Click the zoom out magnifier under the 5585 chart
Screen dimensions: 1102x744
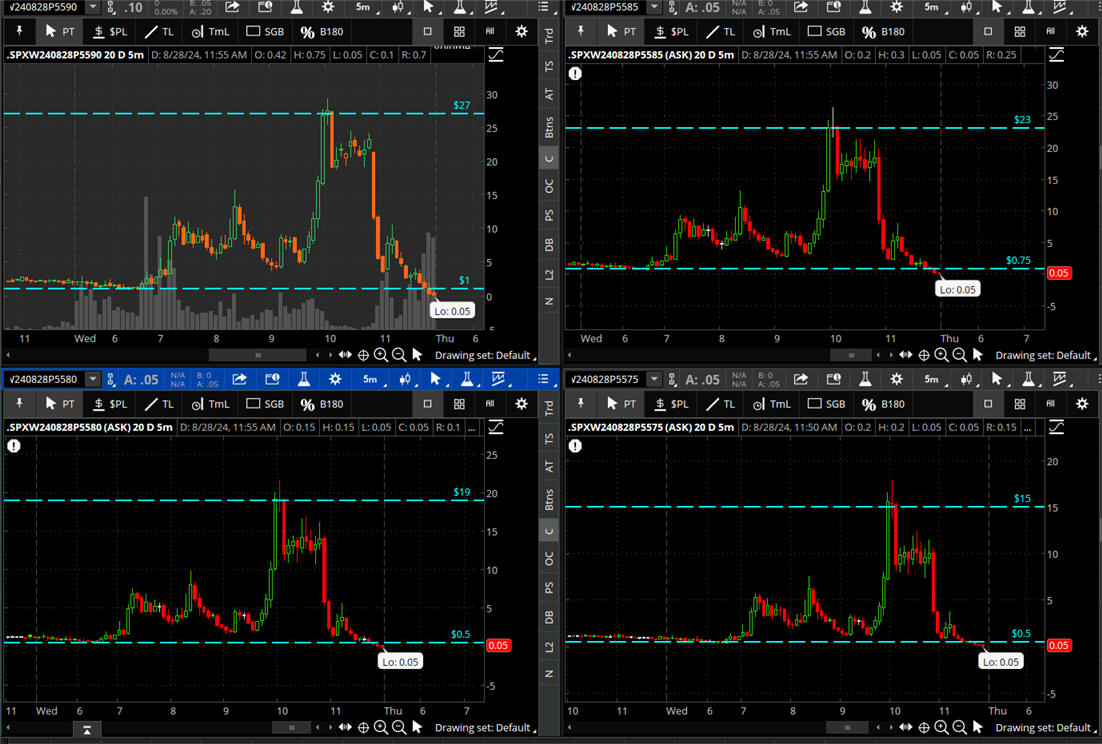tap(960, 355)
